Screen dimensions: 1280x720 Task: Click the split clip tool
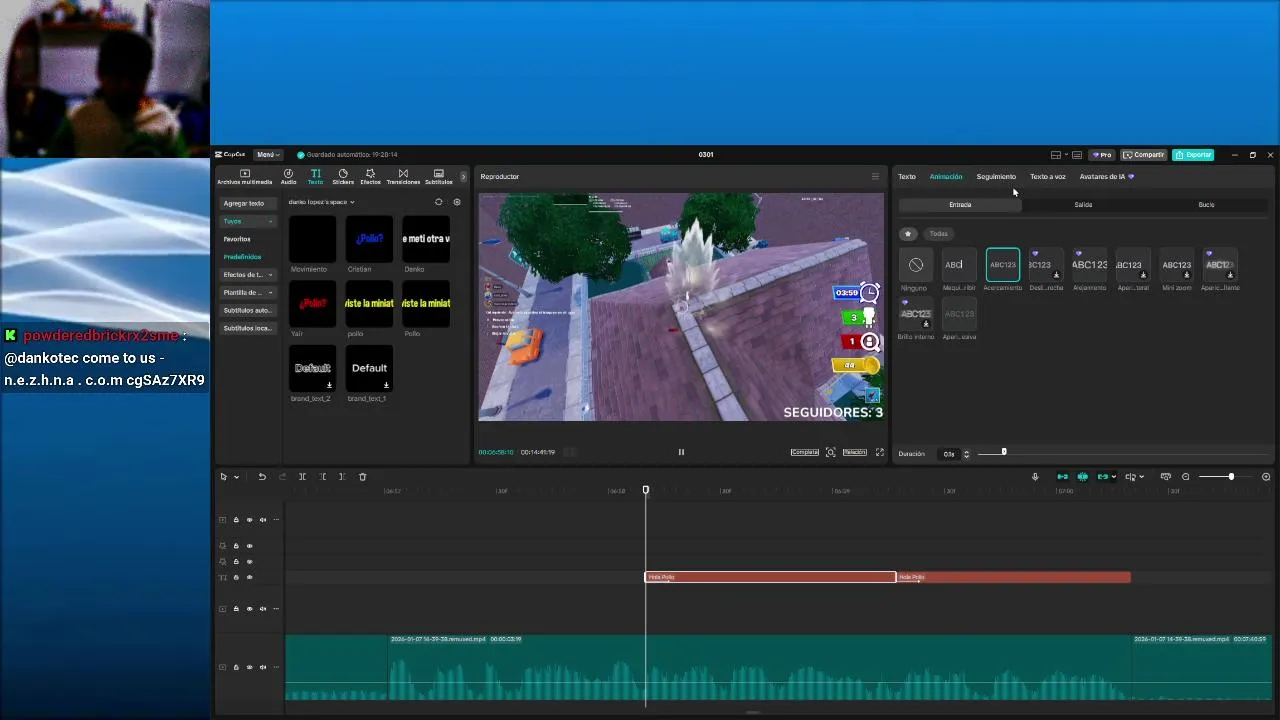[302, 477]
